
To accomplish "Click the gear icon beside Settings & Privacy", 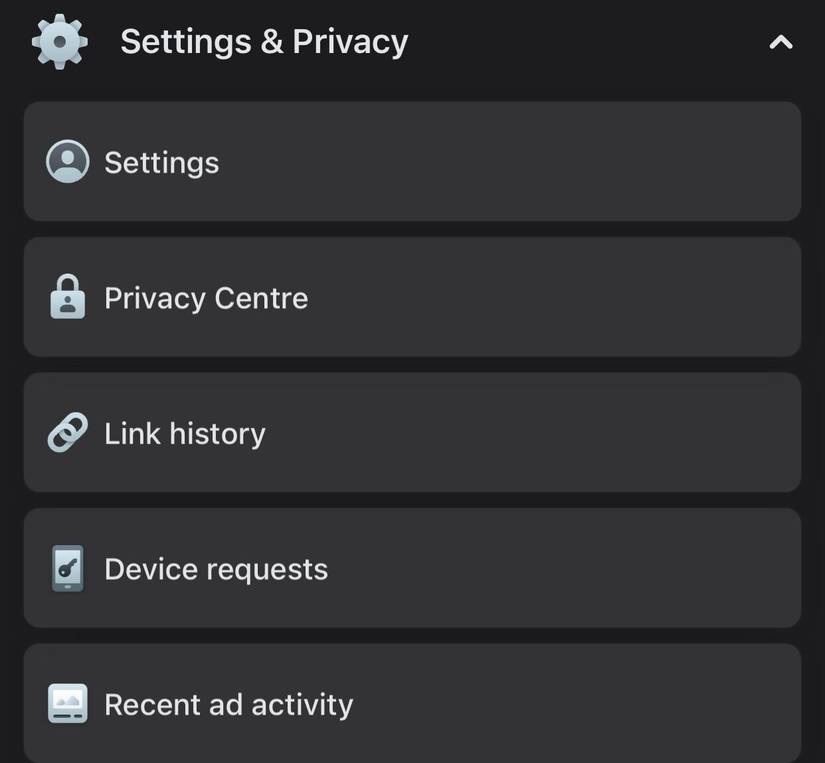I will (x=60, y=42).
